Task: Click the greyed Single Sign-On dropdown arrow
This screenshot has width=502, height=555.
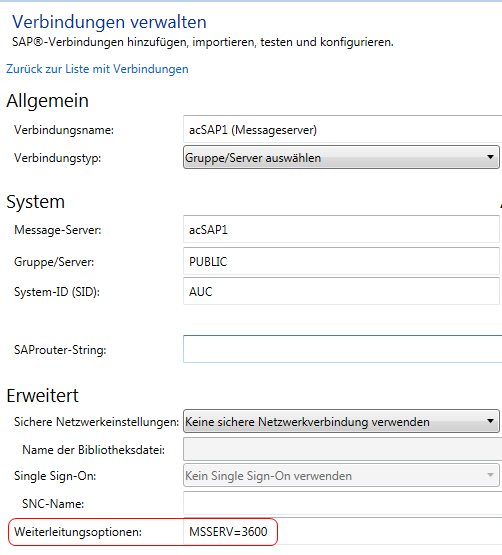Action: point(490,475)
